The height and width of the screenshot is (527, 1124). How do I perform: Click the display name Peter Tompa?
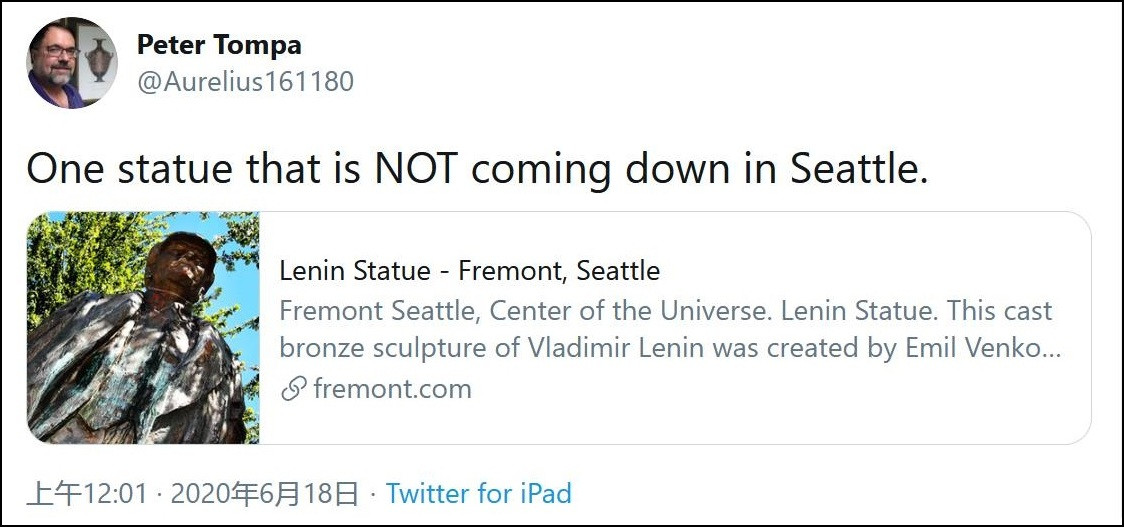[219, 45]
